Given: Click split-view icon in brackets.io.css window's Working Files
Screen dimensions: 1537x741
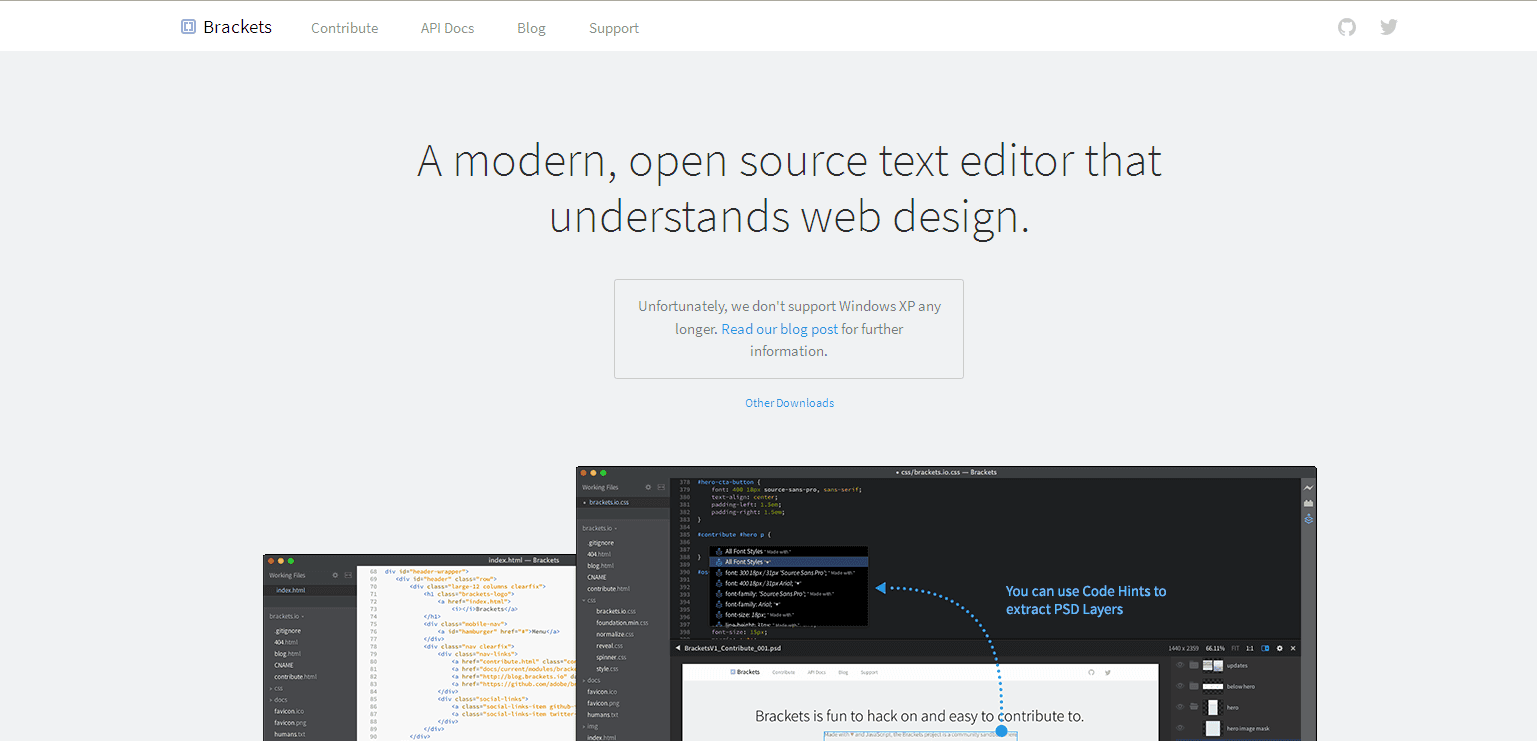Looking at the screenshot, I should click(x=661, y=487).
